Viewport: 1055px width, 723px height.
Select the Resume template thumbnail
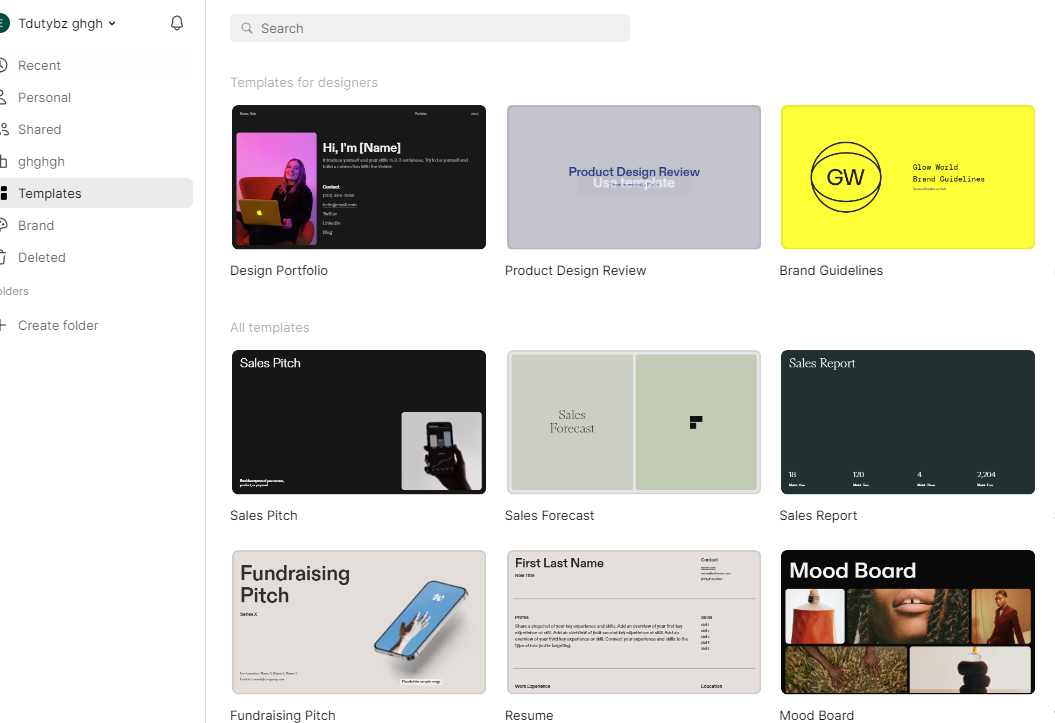(x=633, y=621)
